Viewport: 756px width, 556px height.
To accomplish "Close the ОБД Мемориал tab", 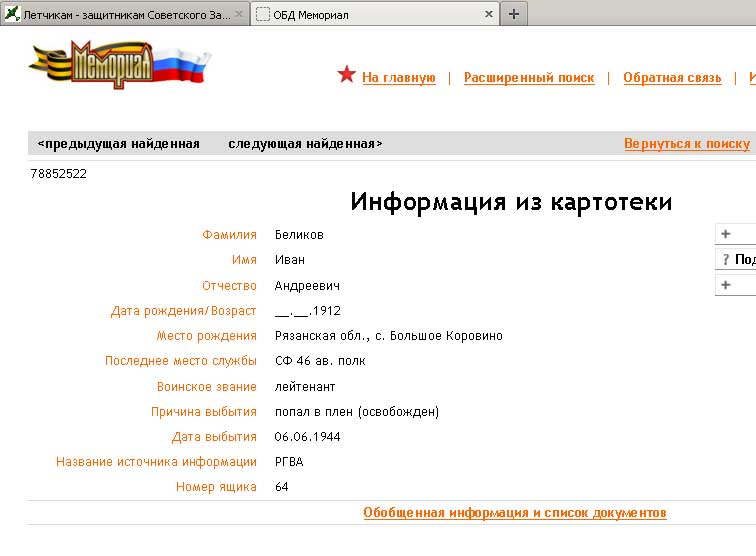I will [489, 14].
